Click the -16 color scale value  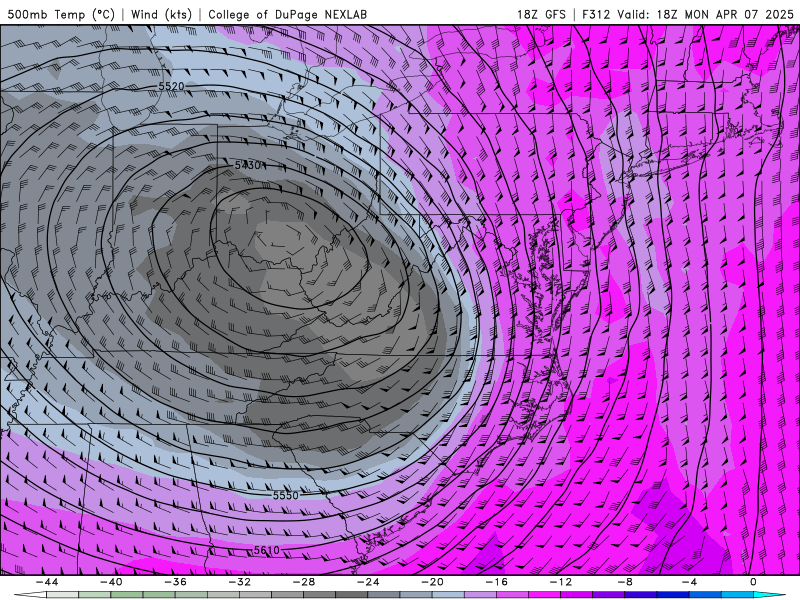(x=497, y=582)
